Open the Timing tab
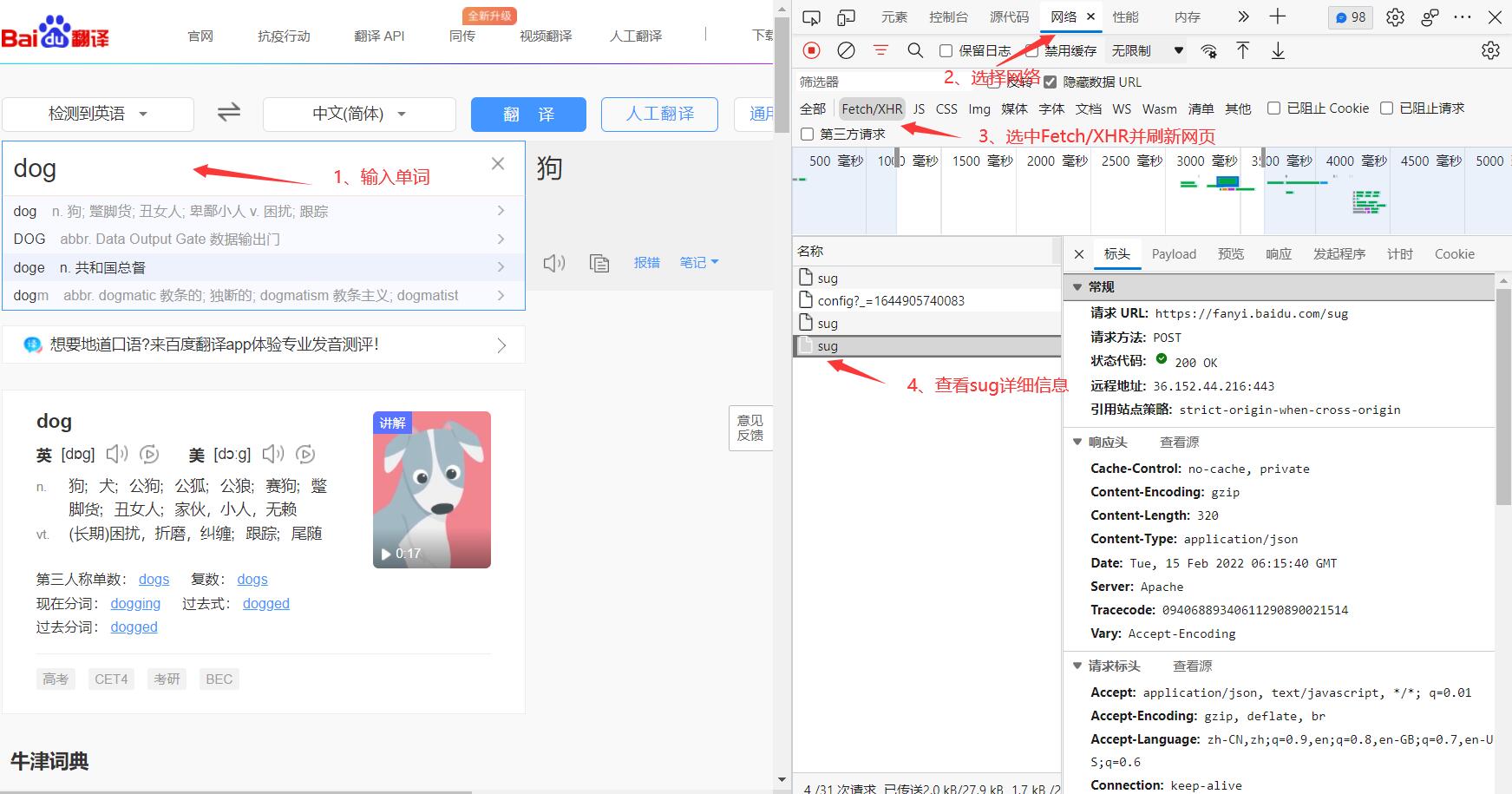This screenshot has height=794, width=1512. point(1400,254)
